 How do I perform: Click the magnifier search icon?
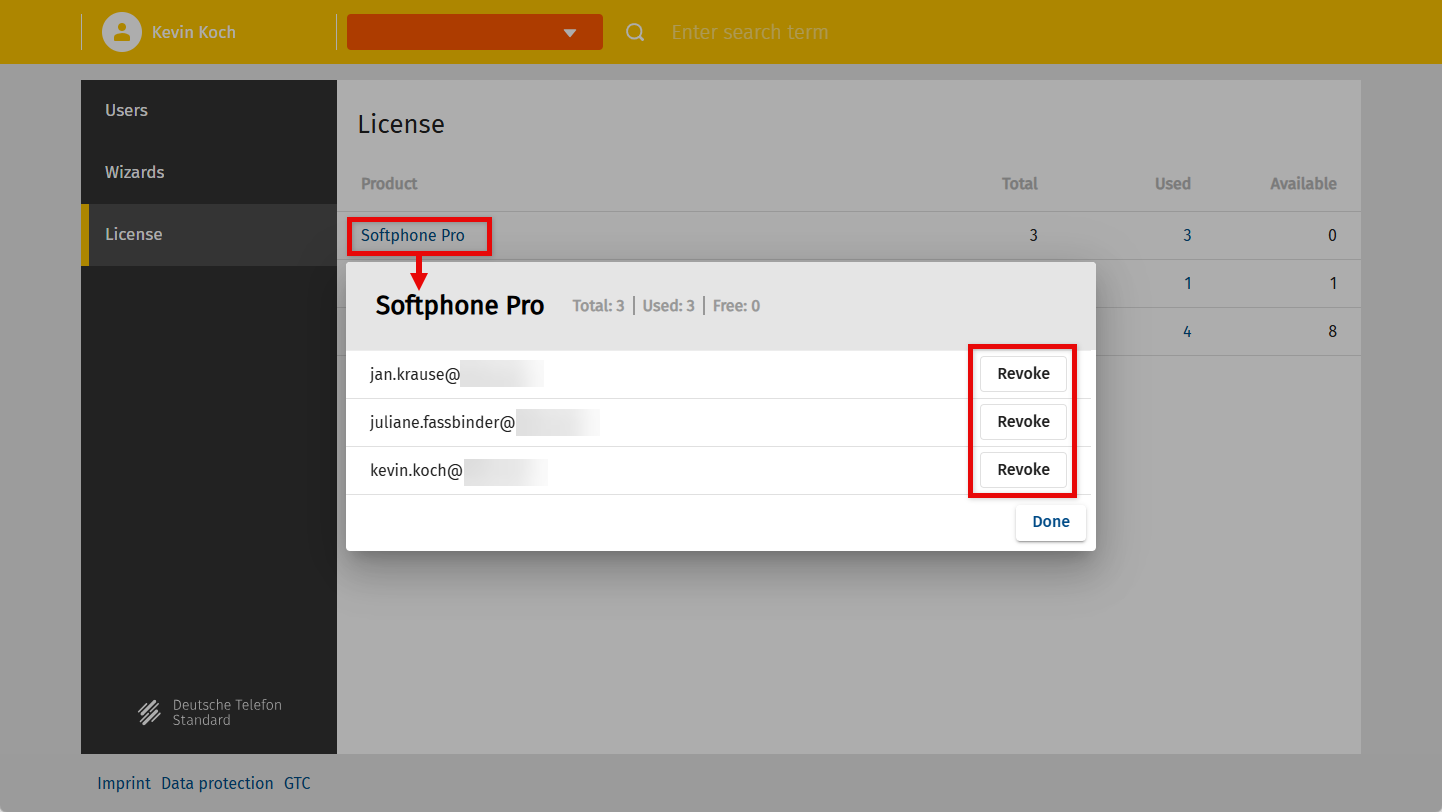(x=635, y=32)
